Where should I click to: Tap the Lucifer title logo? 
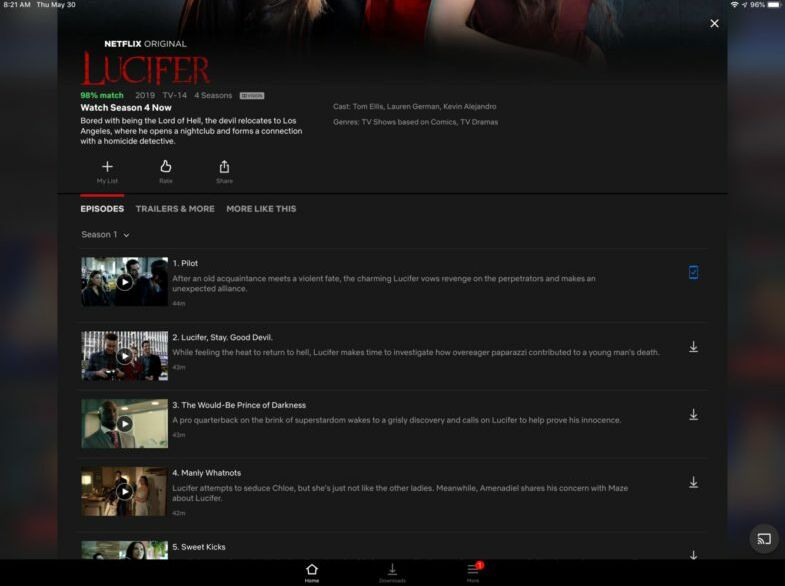click(145, 69)
